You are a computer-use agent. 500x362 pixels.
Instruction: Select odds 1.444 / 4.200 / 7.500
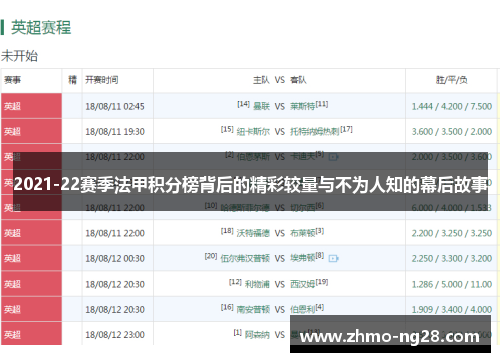point(452,106)
